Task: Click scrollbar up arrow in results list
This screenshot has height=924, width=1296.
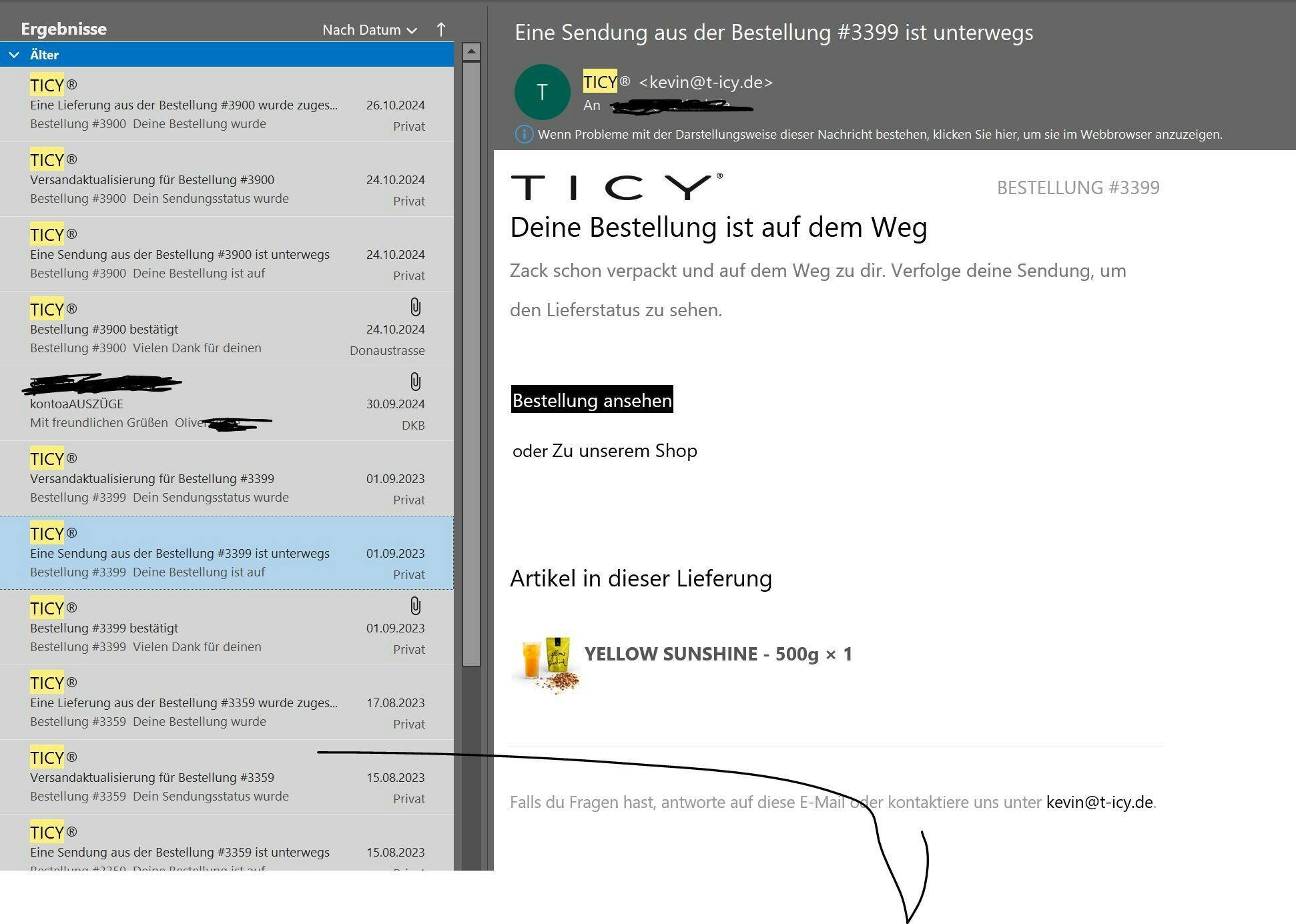Action: pos(471,51)
